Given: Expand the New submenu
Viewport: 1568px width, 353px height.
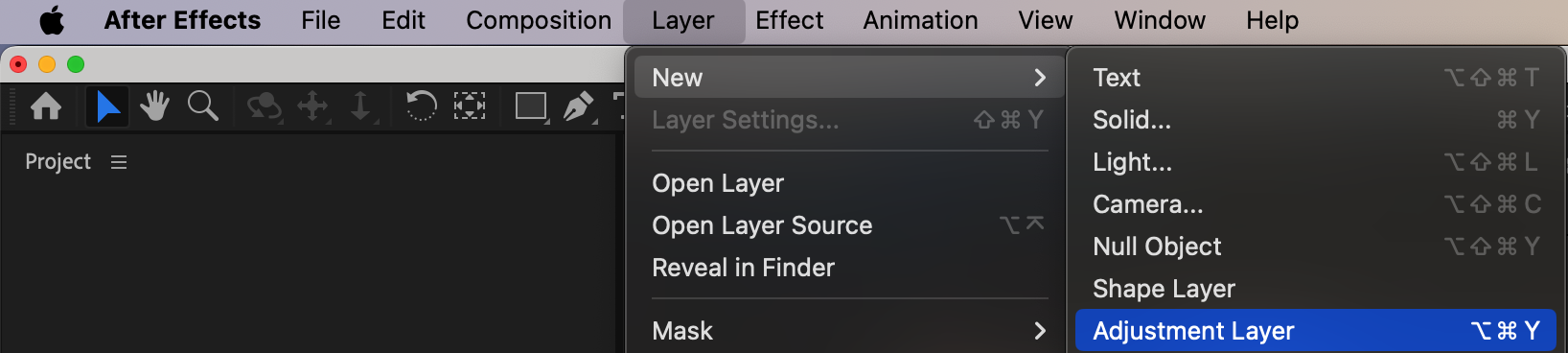Looking at the screenshot, I should 849,78.
